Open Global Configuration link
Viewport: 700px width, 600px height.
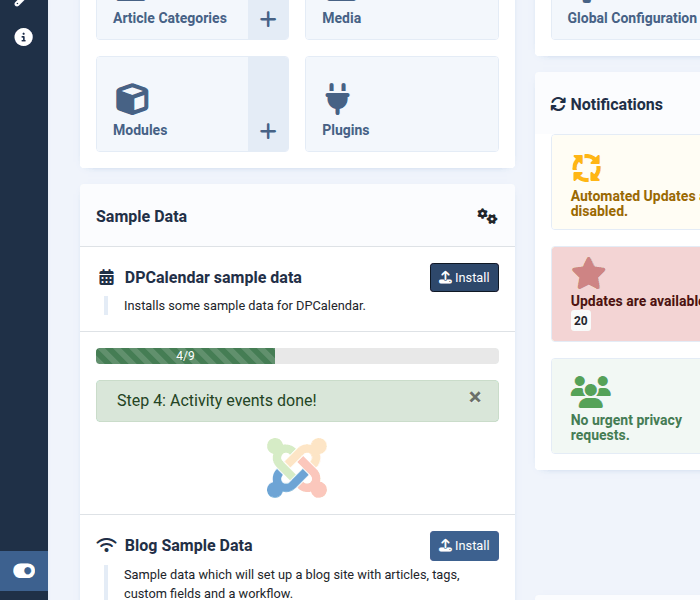coord(630,18)
